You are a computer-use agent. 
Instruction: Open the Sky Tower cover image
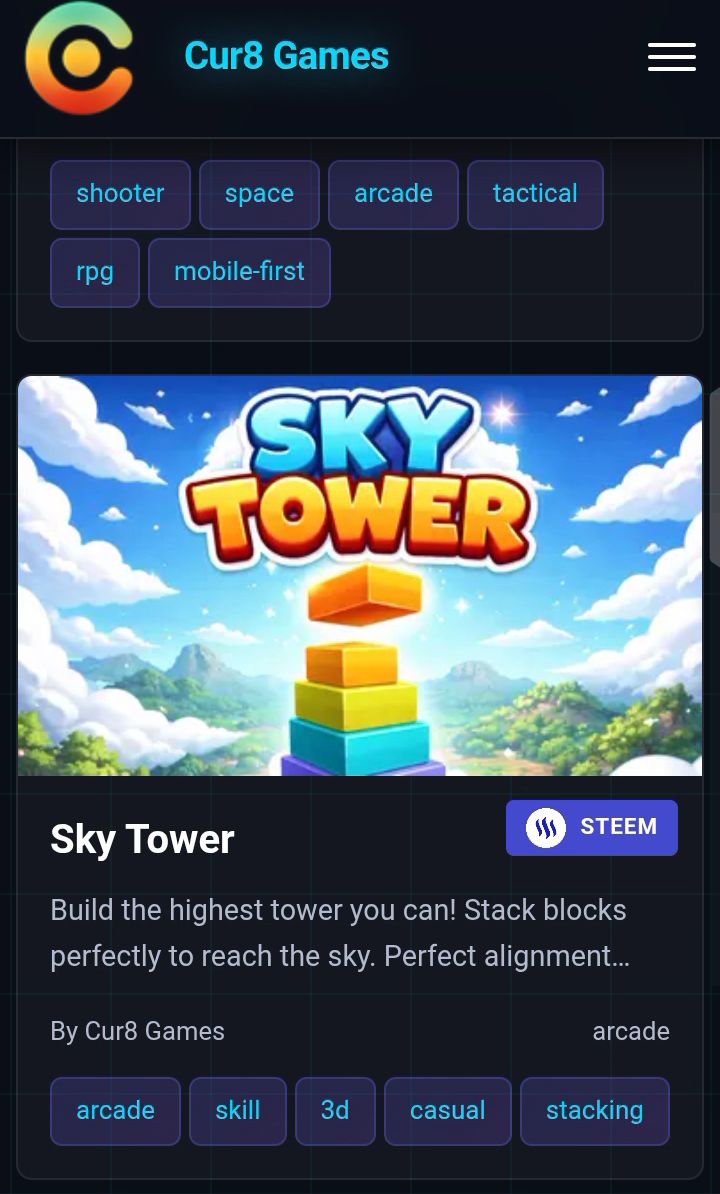pyautogui.click(x=360, y=576)
